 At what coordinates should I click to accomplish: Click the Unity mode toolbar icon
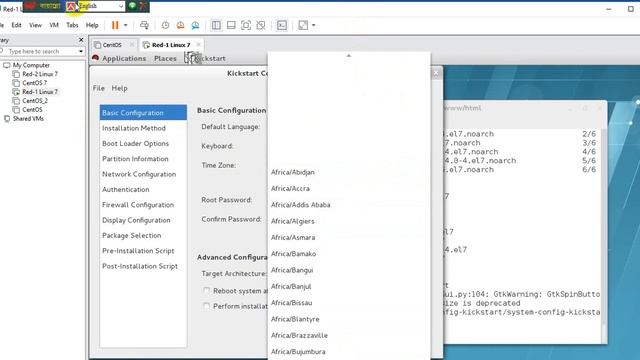pyautogui.click(x=261, y=25)
